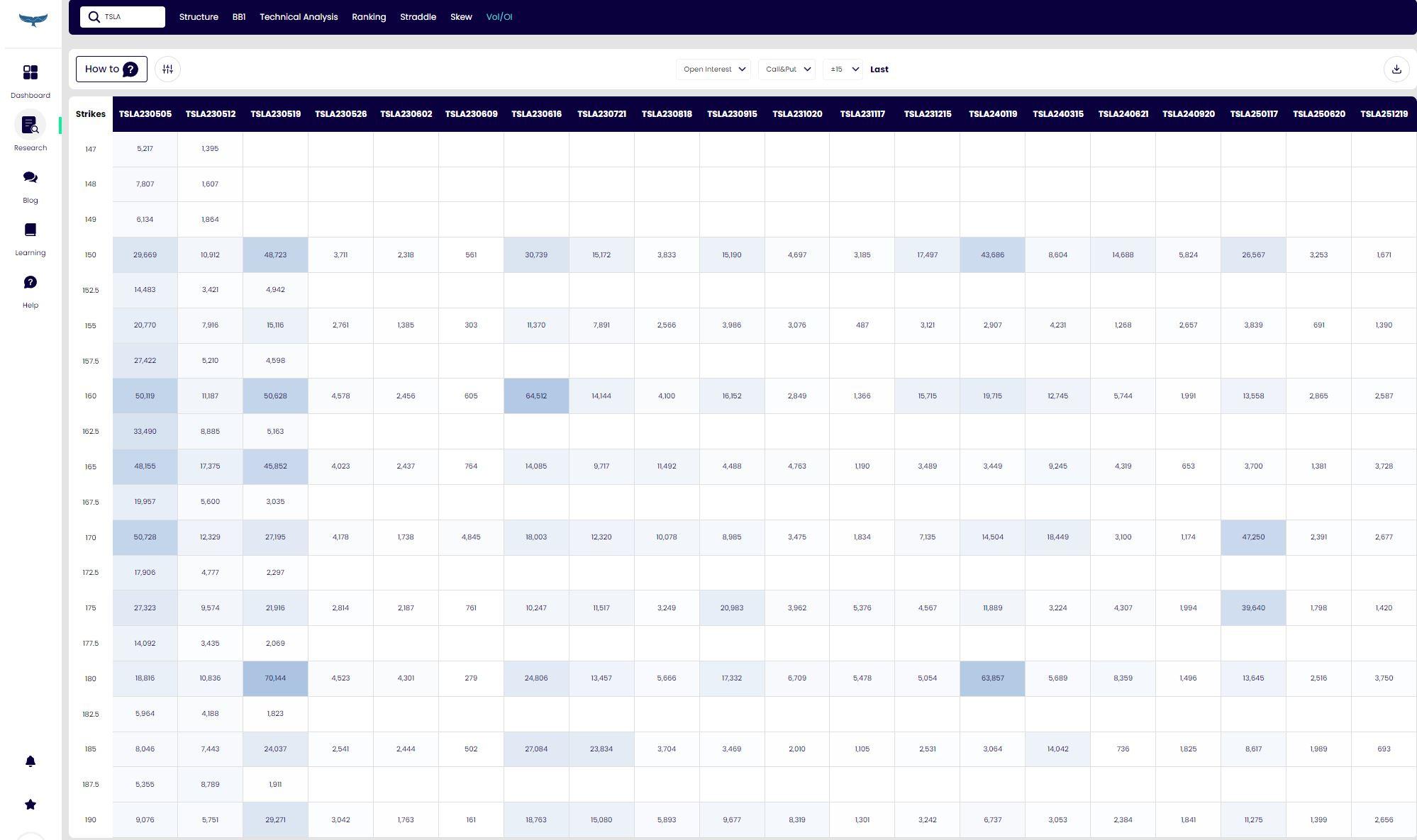Click the whale logo icon
1417x840 pixels.
click(x=33, y=20)
